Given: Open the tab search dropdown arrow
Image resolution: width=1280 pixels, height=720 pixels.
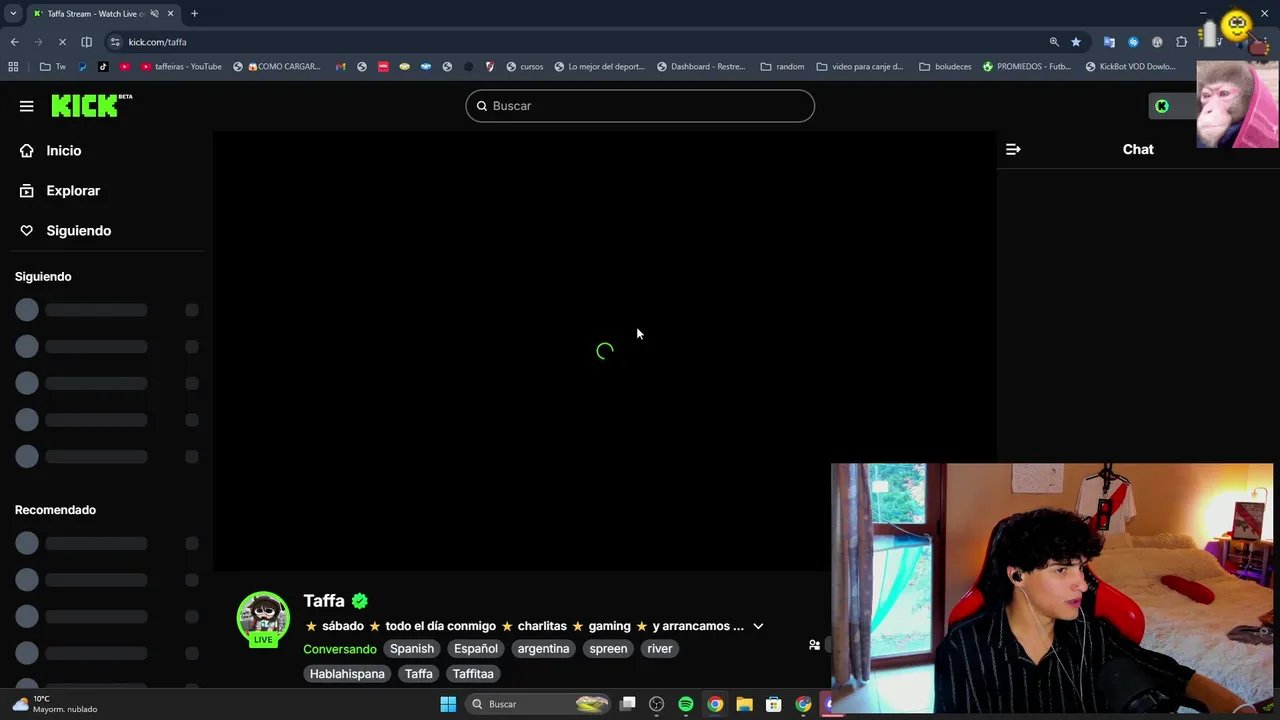Looking at the screenshot, I should coord(12,14).
